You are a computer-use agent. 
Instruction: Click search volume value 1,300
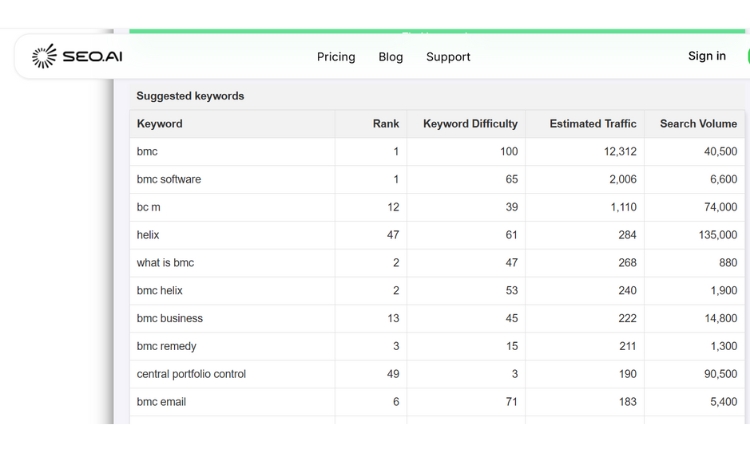click(x=724, y=346)
